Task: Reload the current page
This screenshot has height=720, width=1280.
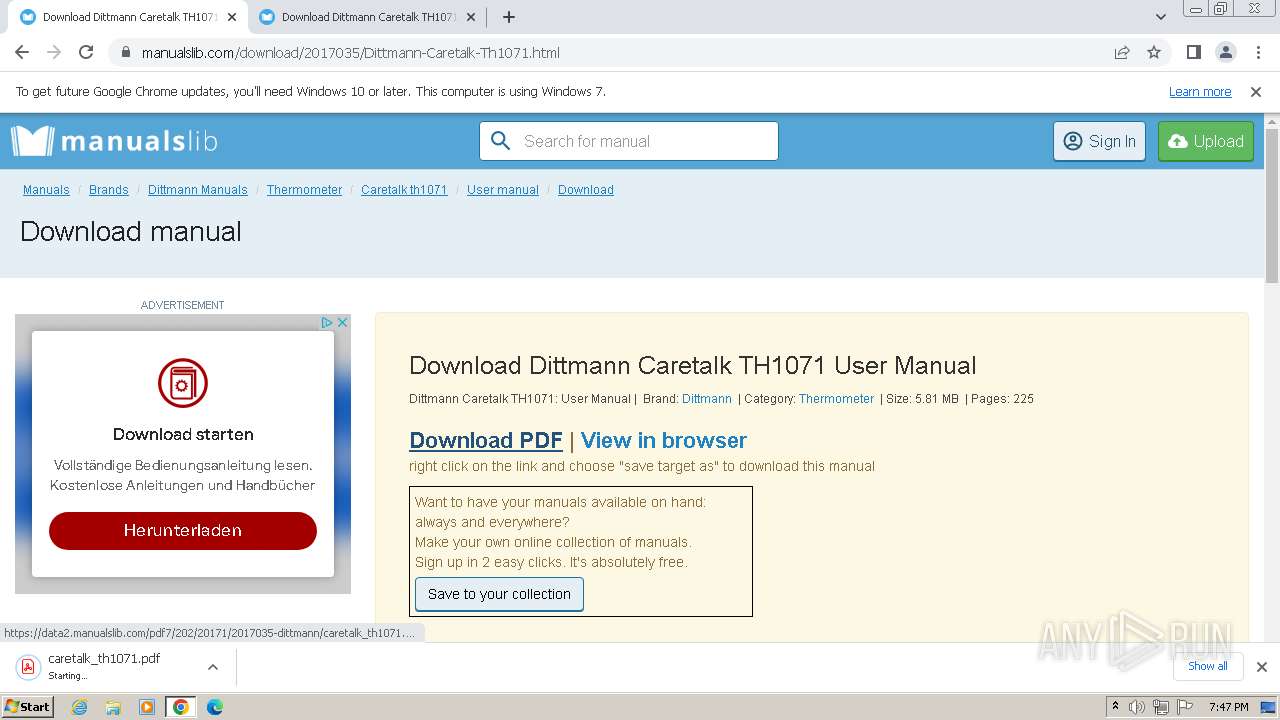Action: (86, 52)
